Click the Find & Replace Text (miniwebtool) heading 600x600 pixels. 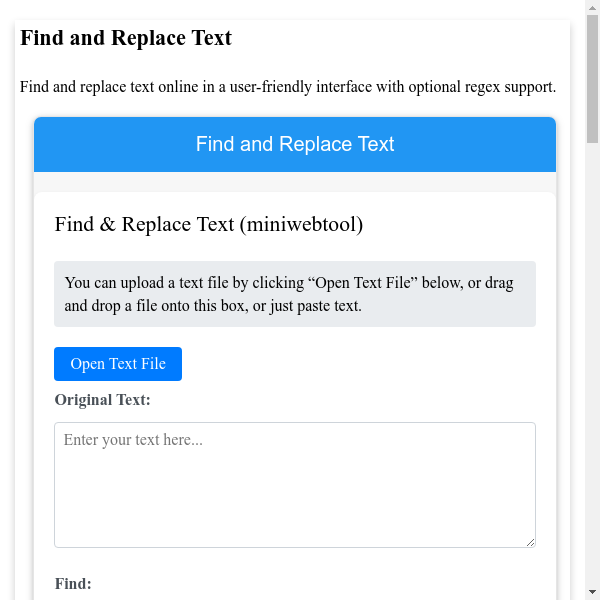[209, 224]
